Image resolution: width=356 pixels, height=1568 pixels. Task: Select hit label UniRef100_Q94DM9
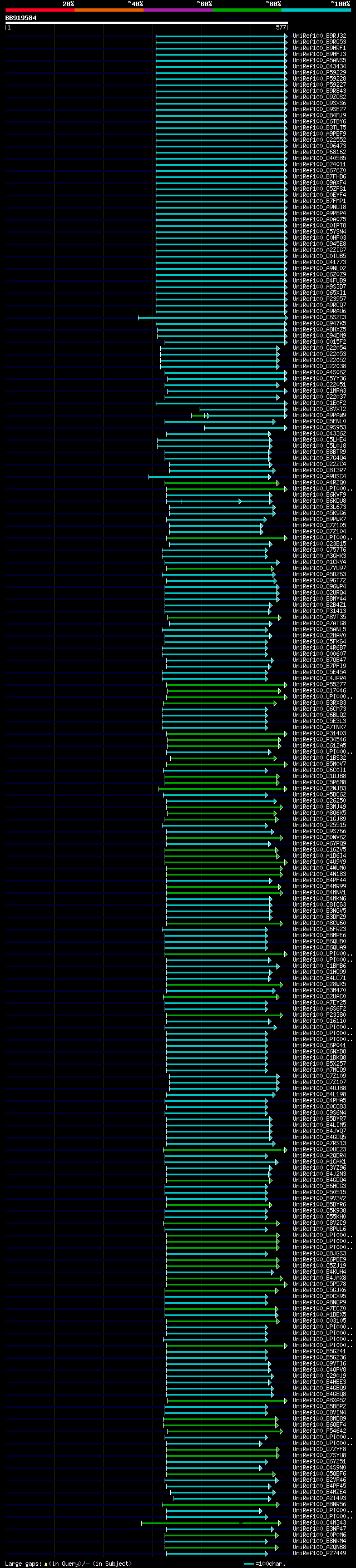(319, 336)
